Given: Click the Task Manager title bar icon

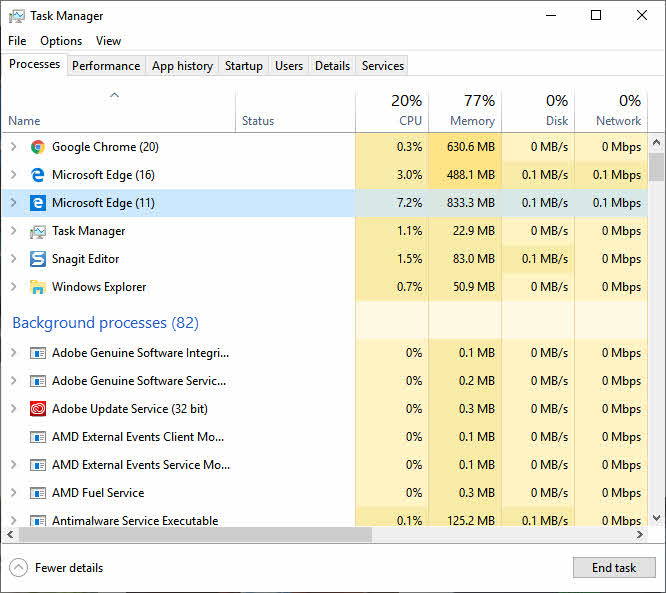Looking at the screenshot, I should (x=17, y=16).
